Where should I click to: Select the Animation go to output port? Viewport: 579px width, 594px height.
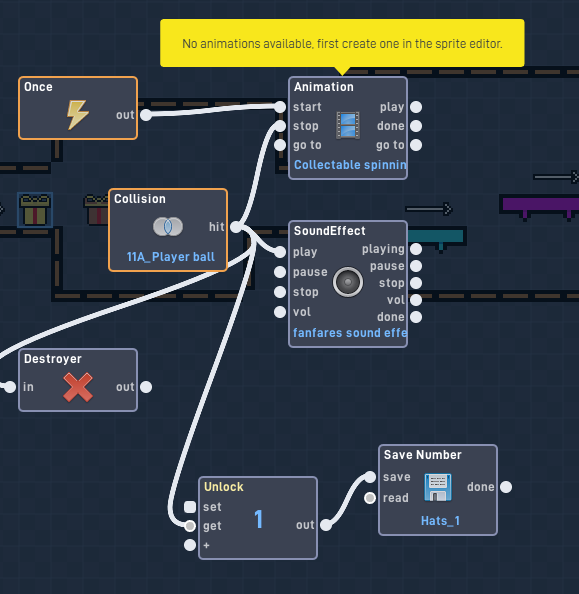tap(416, 145)
